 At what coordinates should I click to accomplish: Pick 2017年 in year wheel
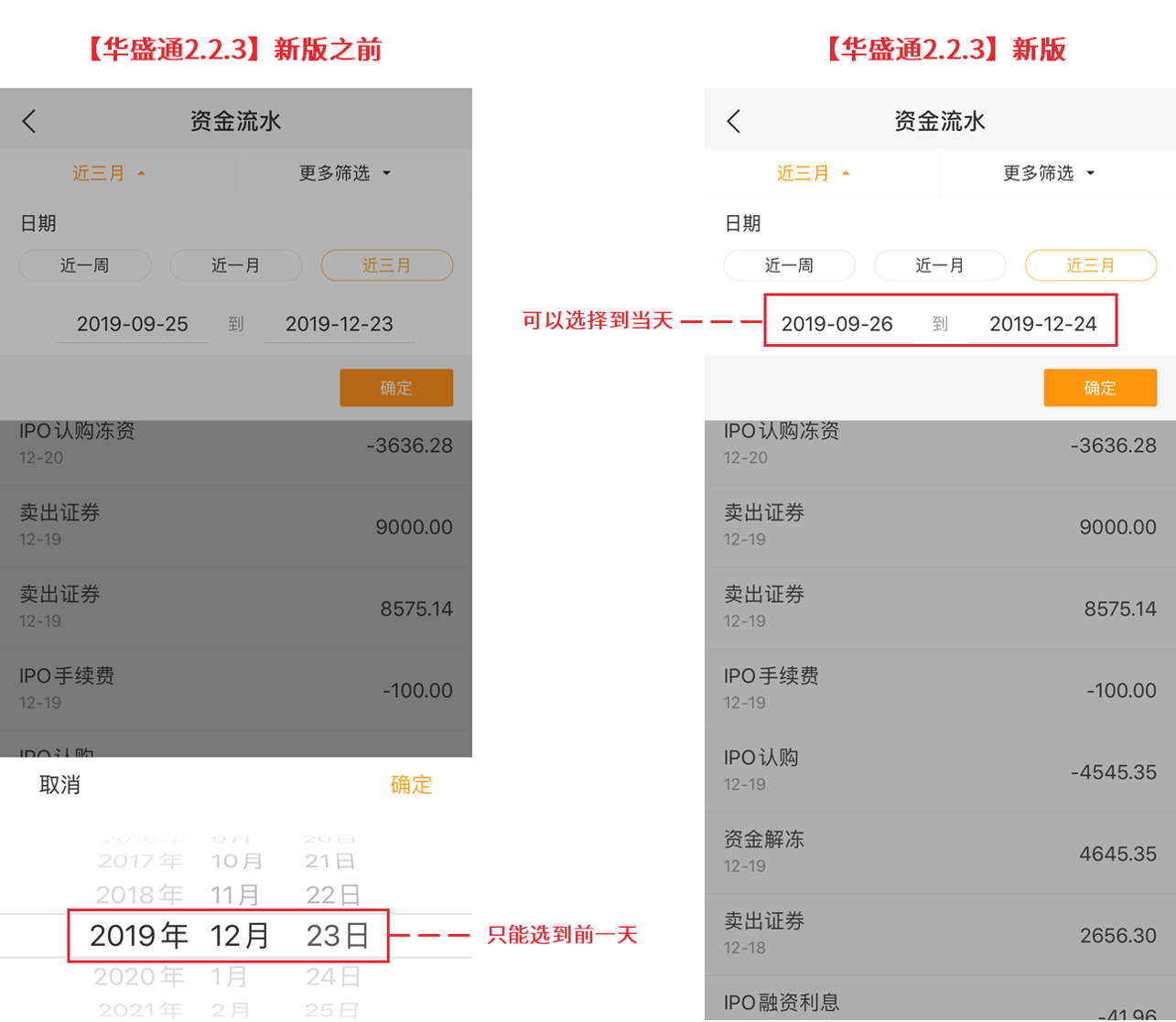pos(141,861)
